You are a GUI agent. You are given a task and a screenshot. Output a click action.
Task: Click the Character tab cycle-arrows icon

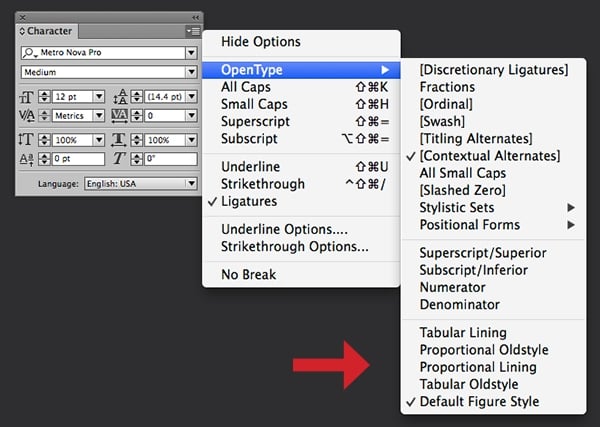[x=23, y=31]
